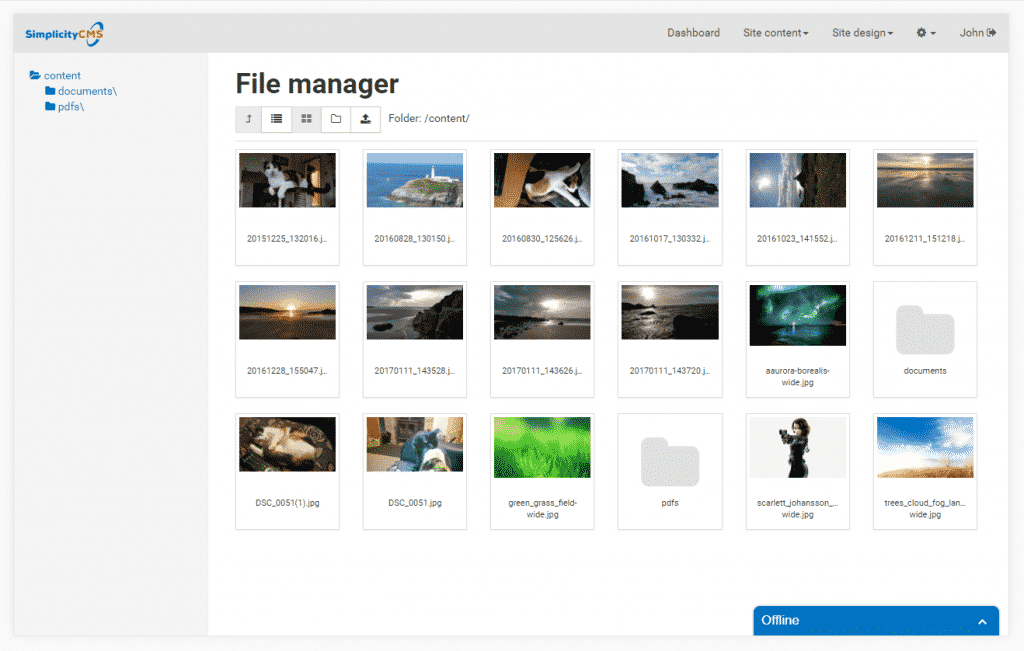Image resolution: width=1024 pixels, height=651 pixels.
Task: Select documents\ in the left sidebar
Action: 84,90
